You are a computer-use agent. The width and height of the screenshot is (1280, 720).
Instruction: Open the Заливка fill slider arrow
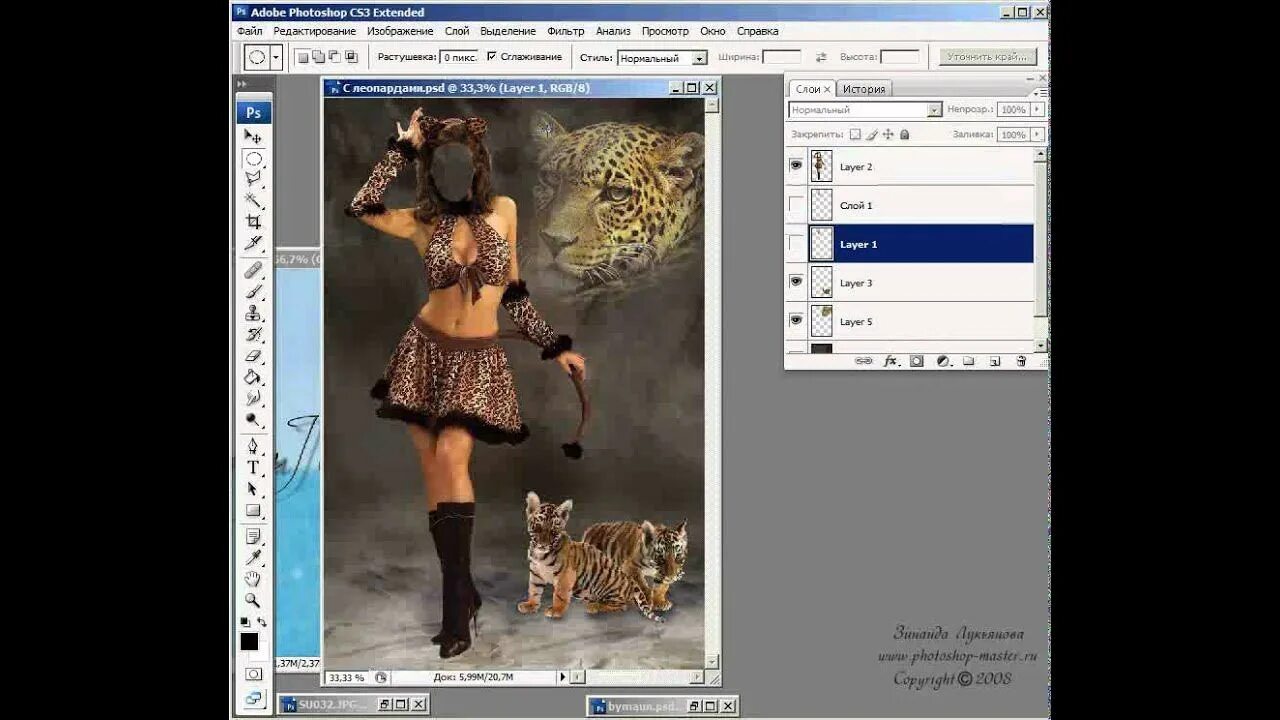pos(1037,134)
